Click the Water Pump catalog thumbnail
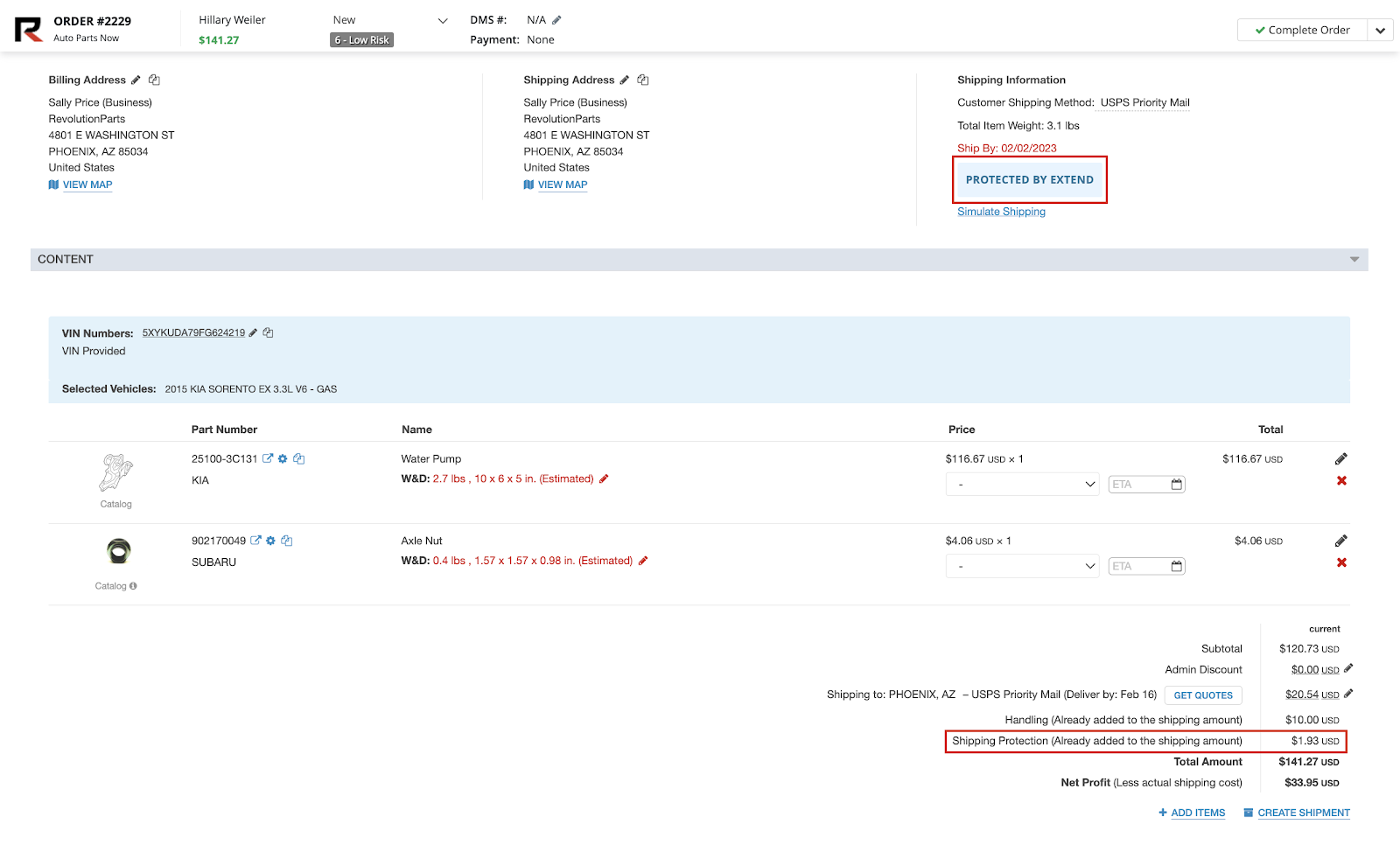 tap(116, 473)
